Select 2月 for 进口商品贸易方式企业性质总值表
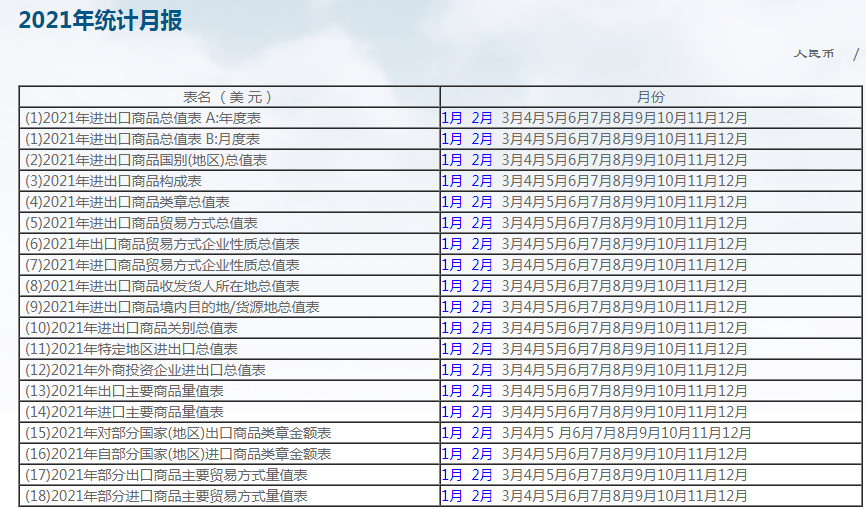Viewport: 866px width, 508px height. (482, 265)
